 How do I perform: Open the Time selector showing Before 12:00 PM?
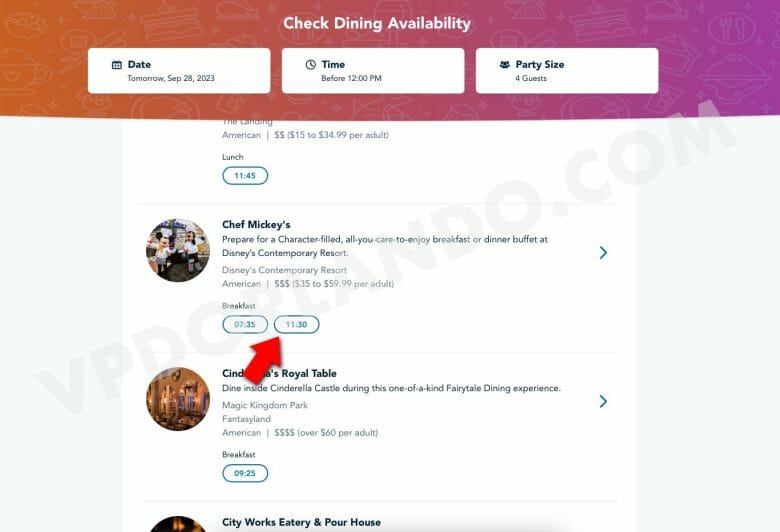click(x=373, y=71)
